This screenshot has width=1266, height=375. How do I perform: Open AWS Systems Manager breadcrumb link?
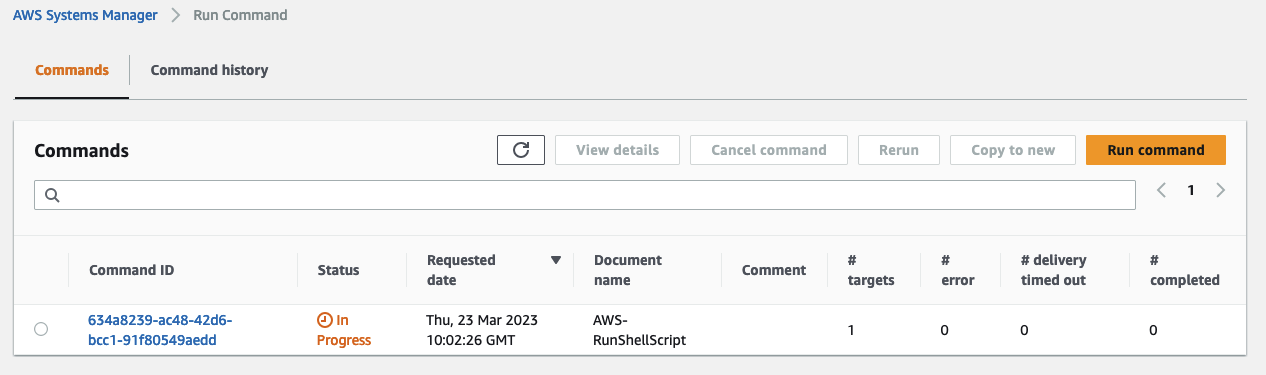pos(85,15)
